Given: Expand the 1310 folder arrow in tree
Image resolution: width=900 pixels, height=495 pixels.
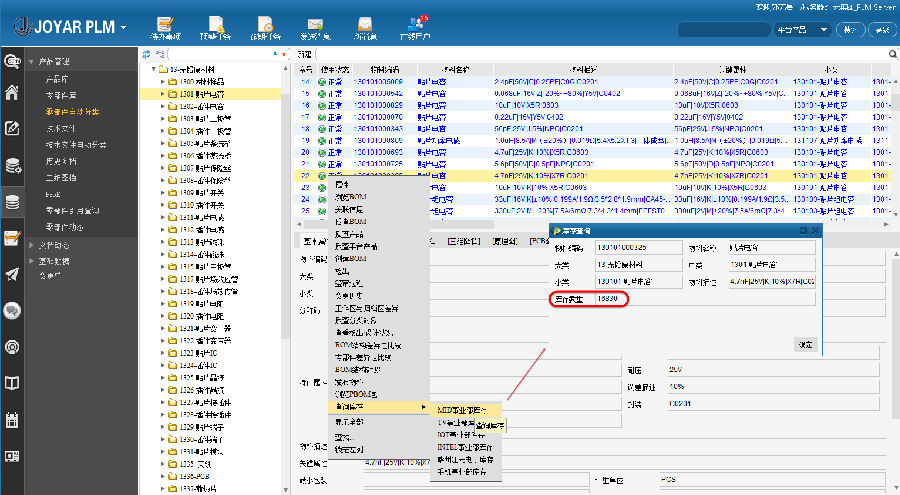Looking at the screenshot, I should point(162,204).
